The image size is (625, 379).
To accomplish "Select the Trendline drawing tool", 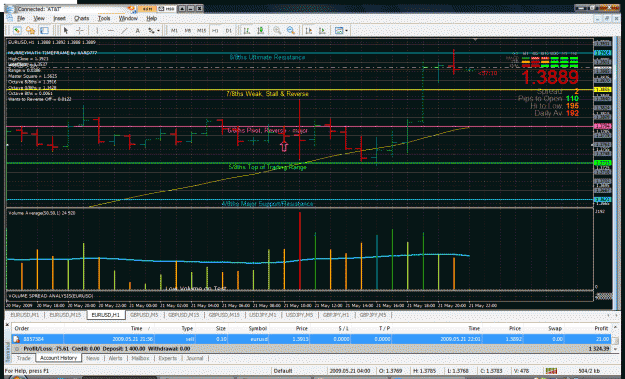I will [124, 30].
